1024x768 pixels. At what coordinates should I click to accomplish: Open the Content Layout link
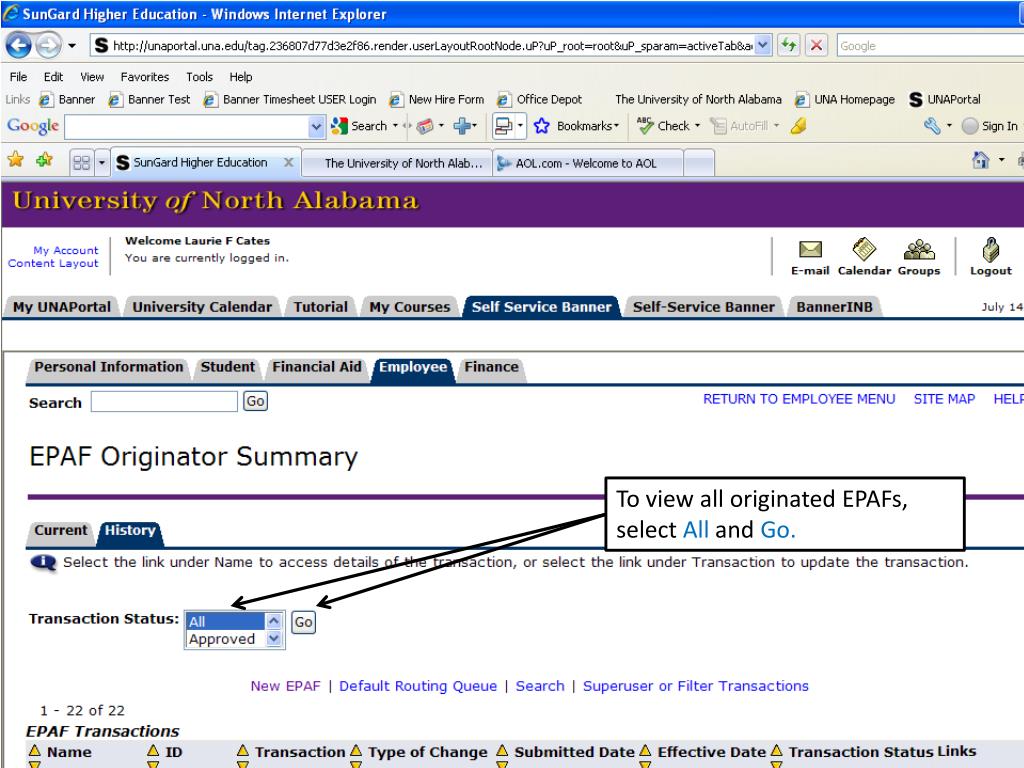click(53, 263)
